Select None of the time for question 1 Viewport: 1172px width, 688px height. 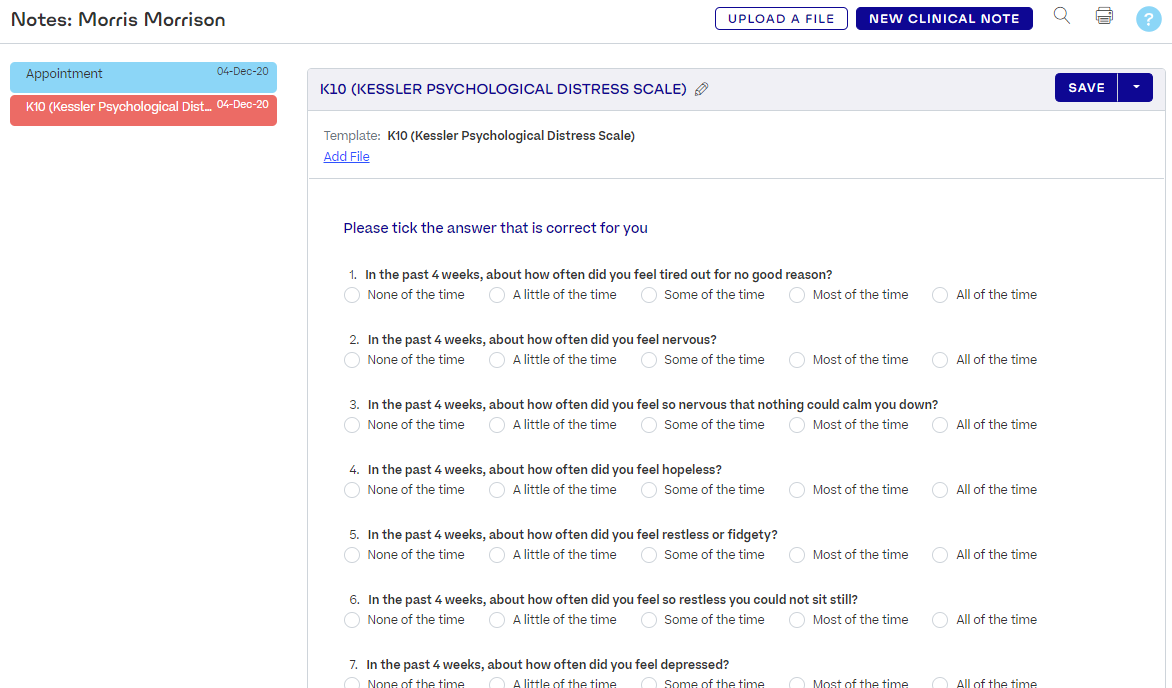click(352, 294)
